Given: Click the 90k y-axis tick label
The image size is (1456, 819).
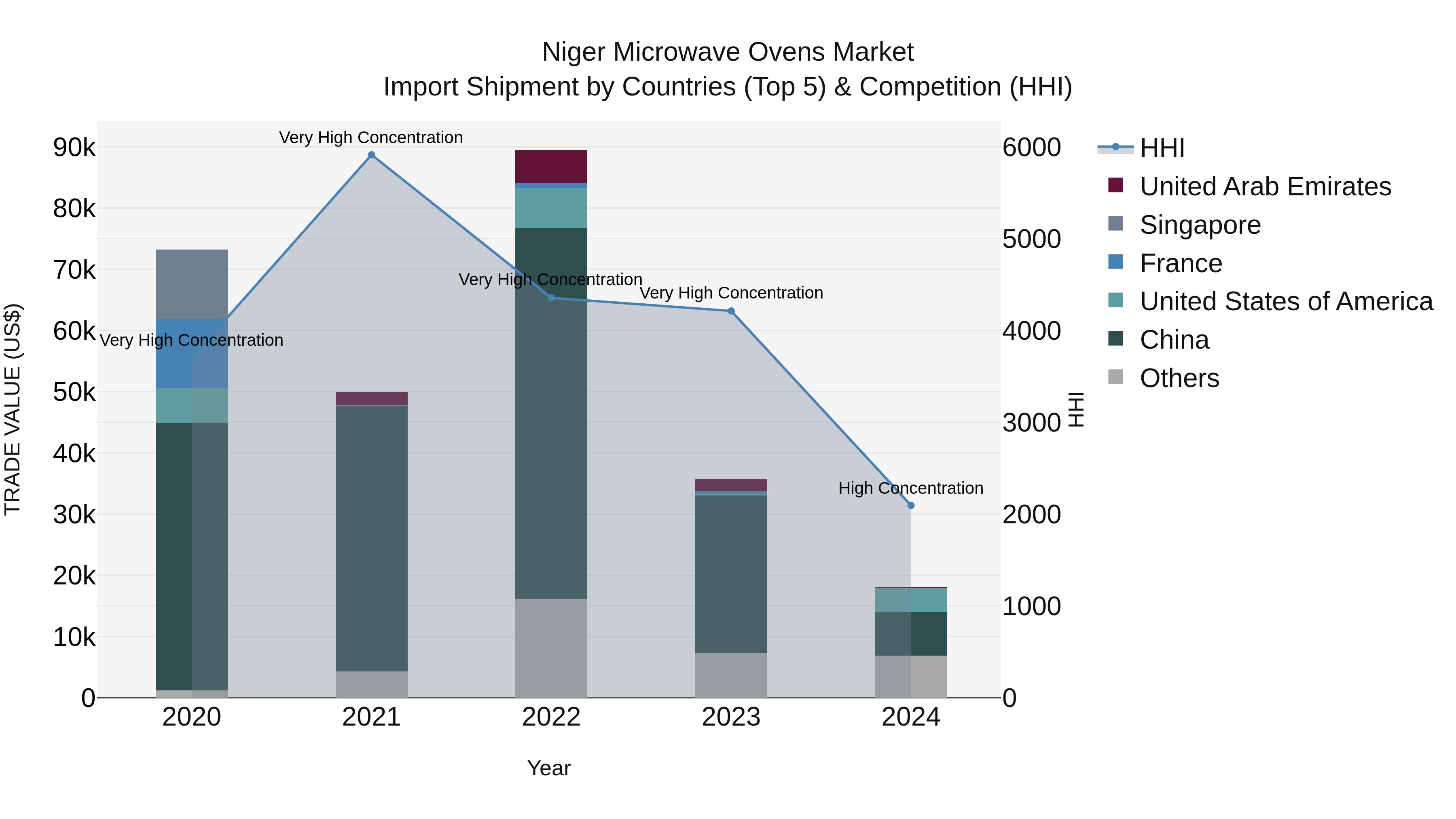Looking at the screenshot, I should (x=74, y=148).
